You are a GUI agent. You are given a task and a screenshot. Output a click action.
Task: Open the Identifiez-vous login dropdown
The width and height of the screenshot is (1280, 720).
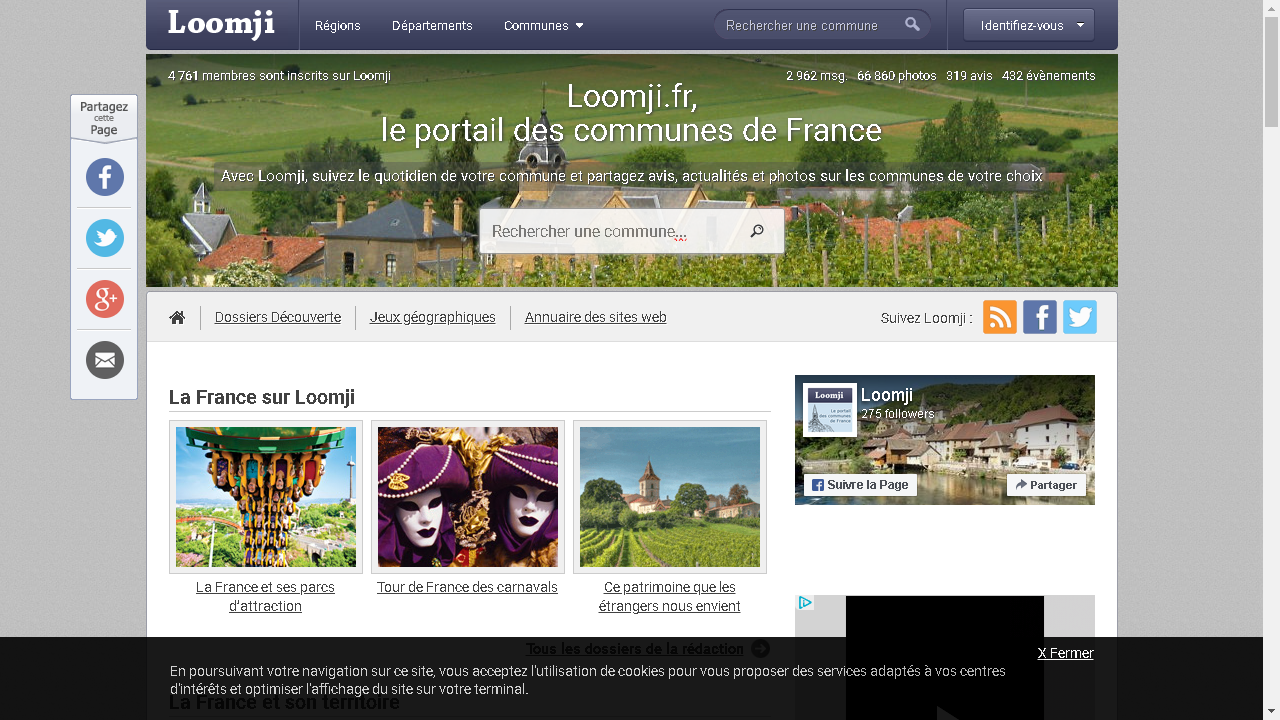pyautogui.click(x=1029, y=25)
